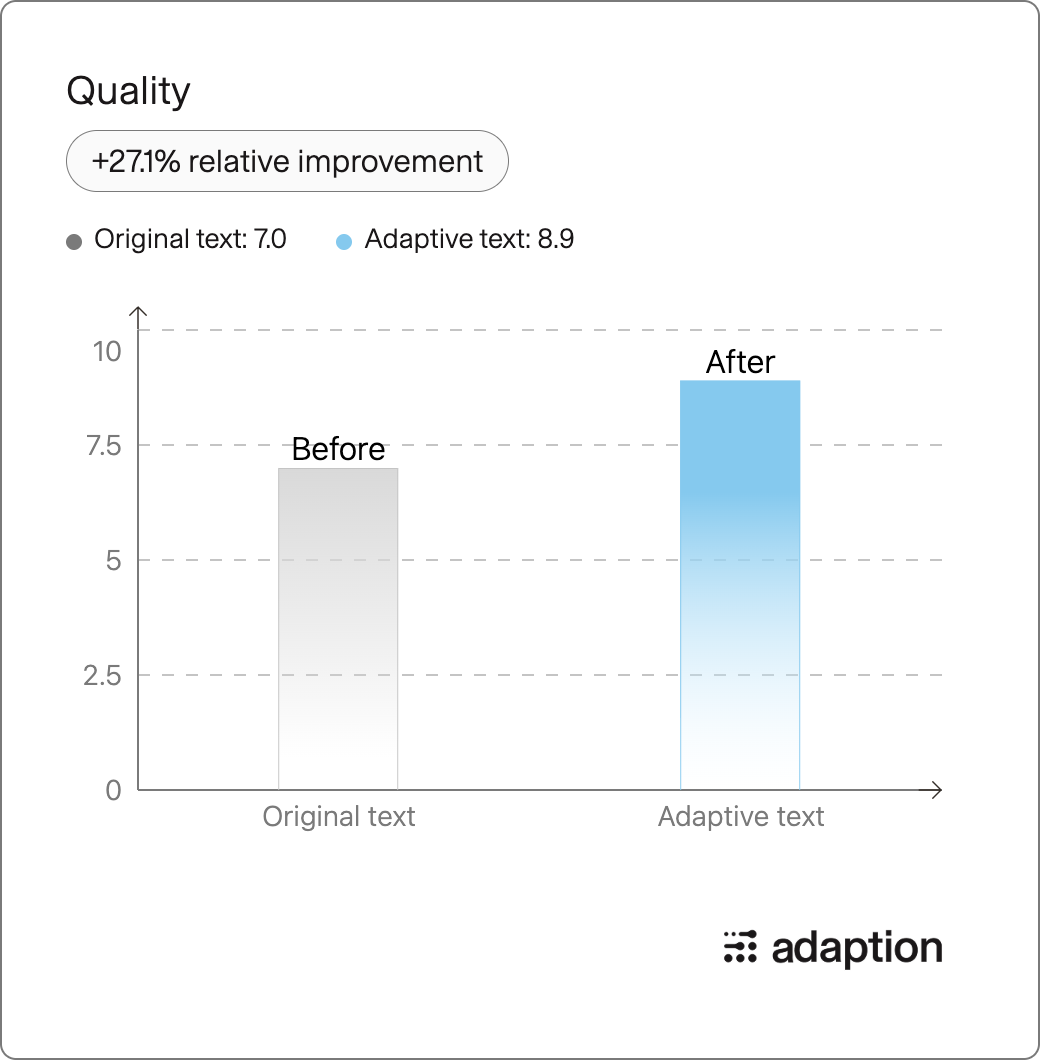Click the 10 tick label on y-axis
Viewport: 1040px width, 1060px height.
pyautogui.click(x=107, y=352)
